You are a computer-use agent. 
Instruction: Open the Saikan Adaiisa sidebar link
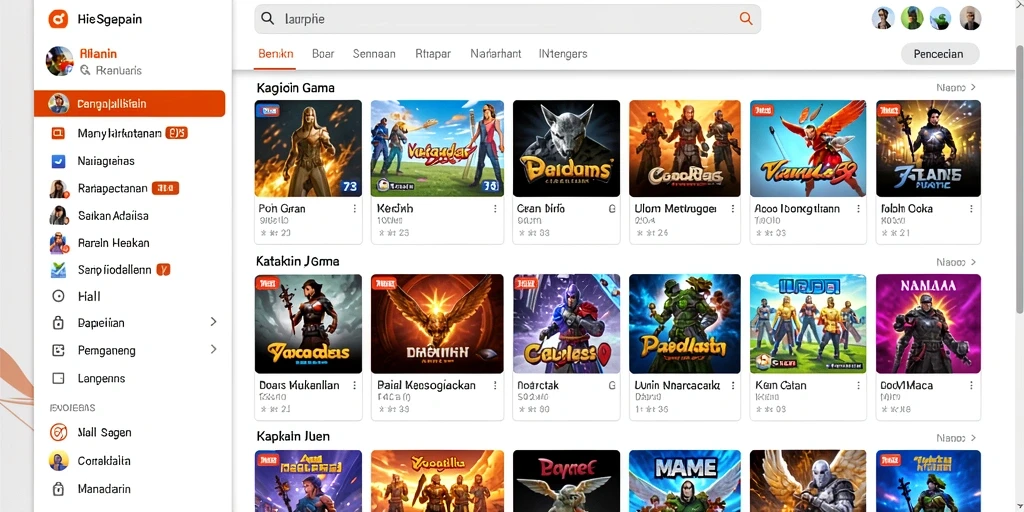pos(113,216)
